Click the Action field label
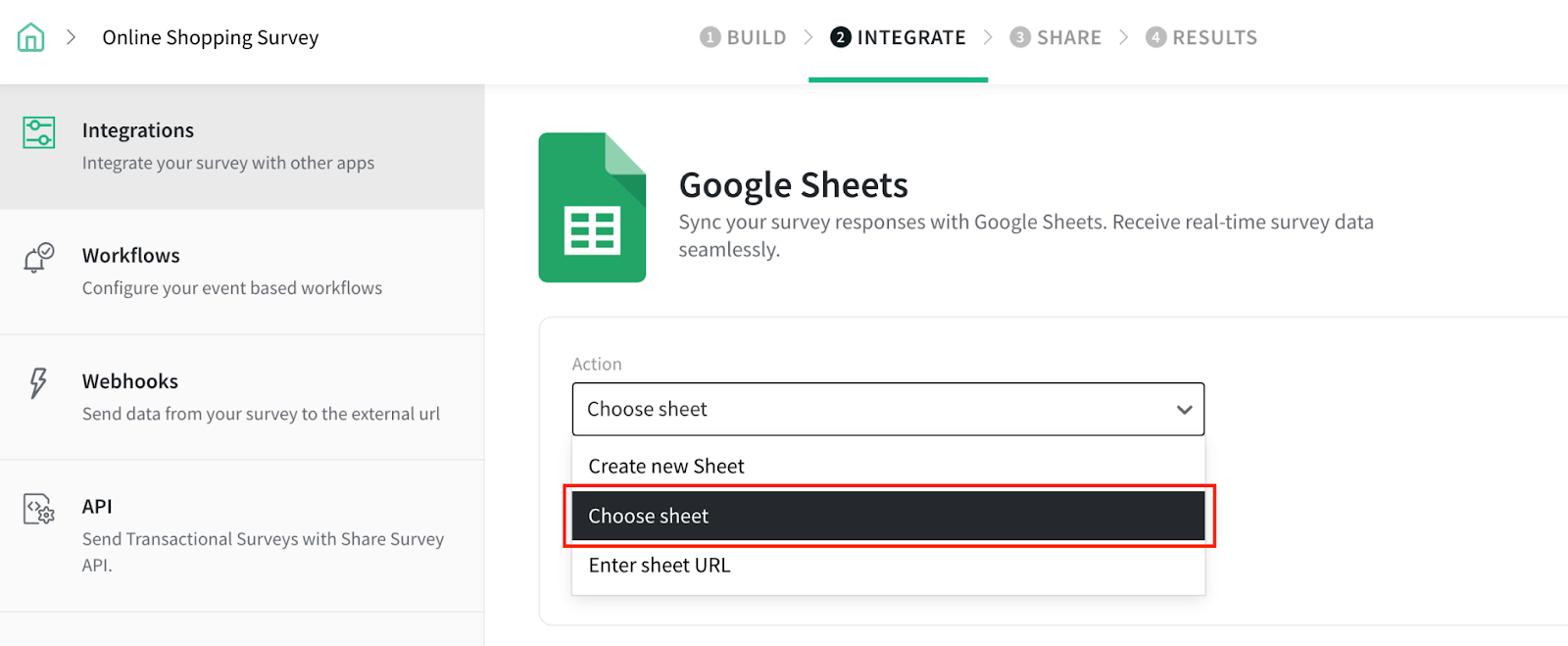Image resolution: width=1568 pixels, height=646 pixels. [x=597, y=364]
